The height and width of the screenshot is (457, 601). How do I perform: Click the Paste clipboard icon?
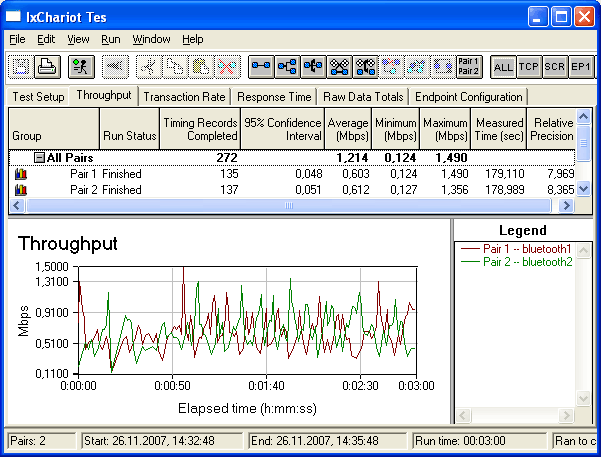[201, 67]
